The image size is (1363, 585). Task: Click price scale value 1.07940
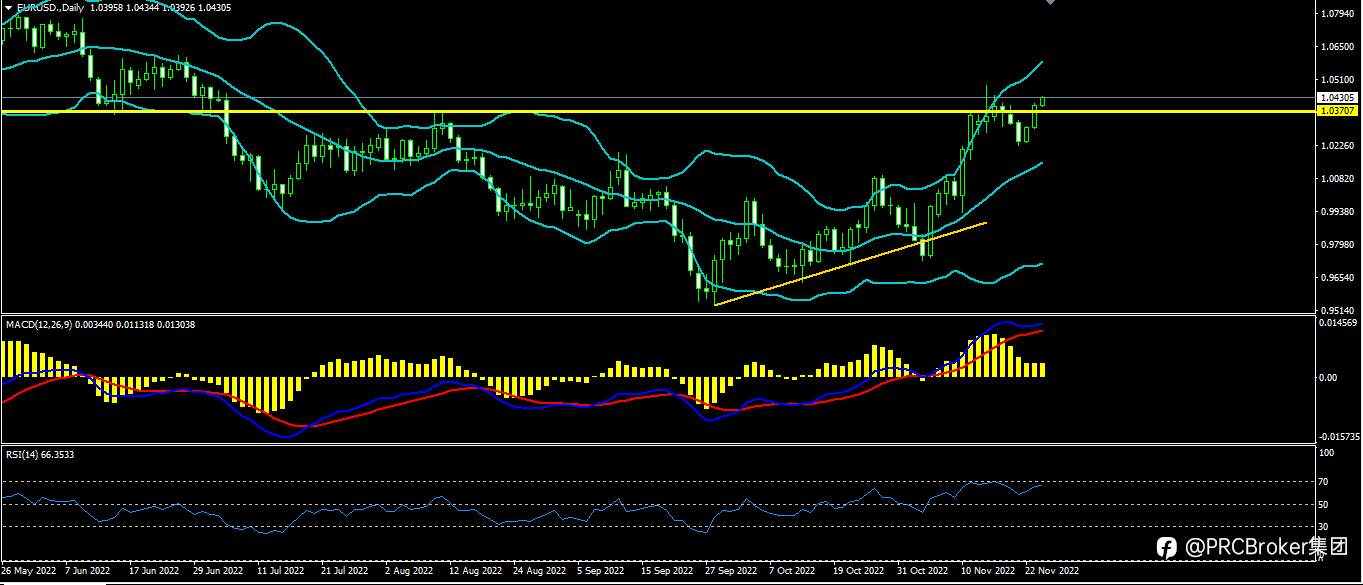[x=1338, y=14]
